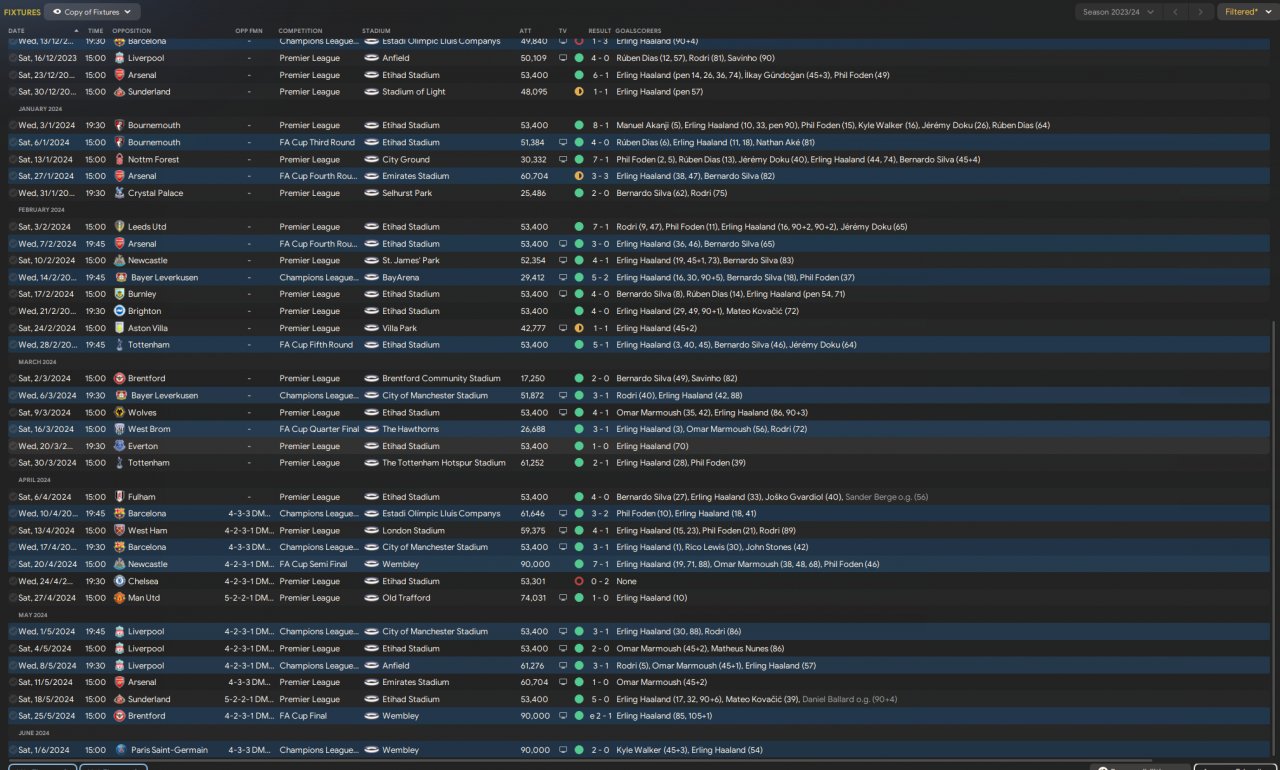
Task: Sort by the Competition column header
Action: 300,31
